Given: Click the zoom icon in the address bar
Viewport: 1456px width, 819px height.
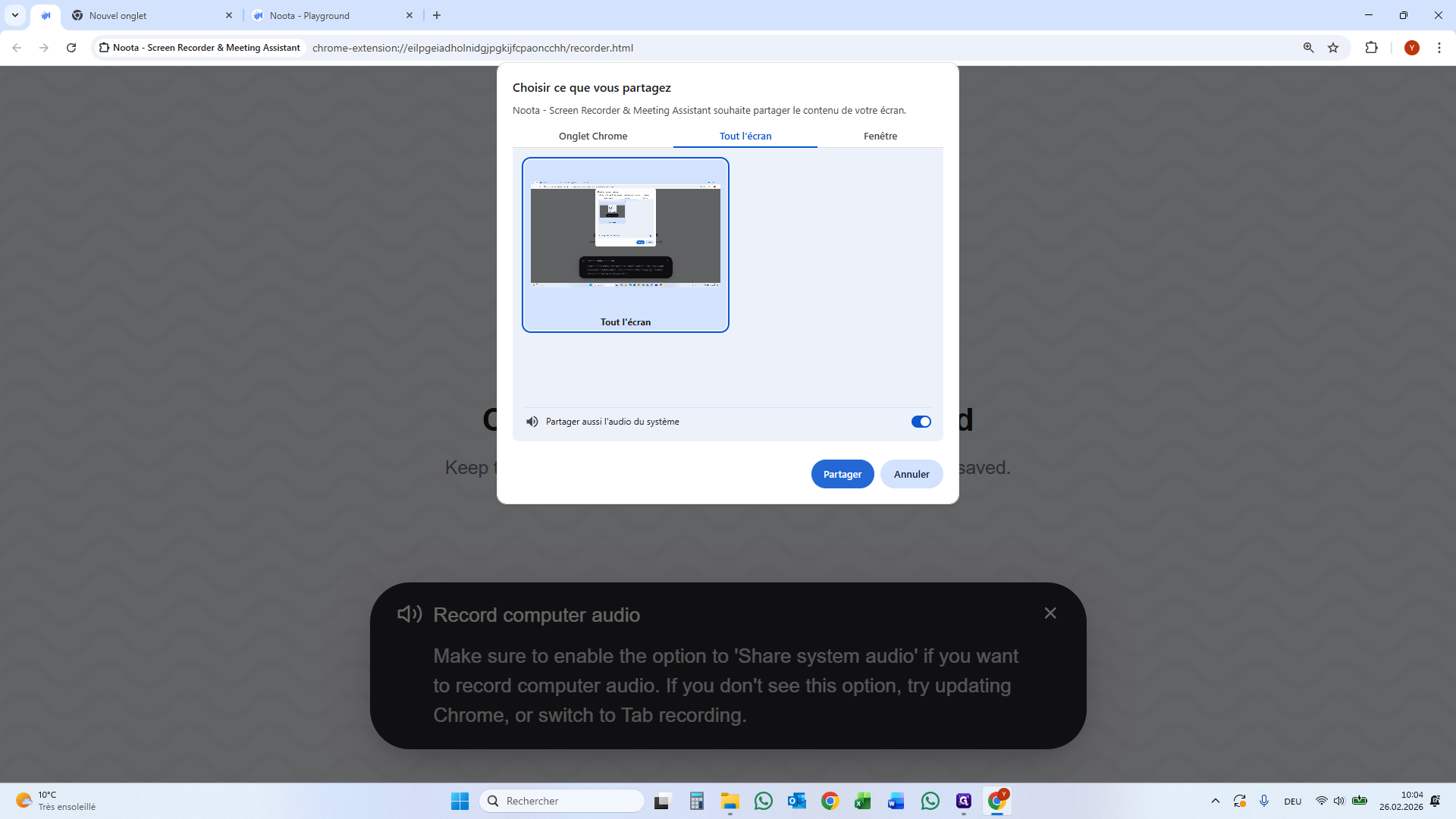Looking at the screenshot, I should [x=1308, y=47].
